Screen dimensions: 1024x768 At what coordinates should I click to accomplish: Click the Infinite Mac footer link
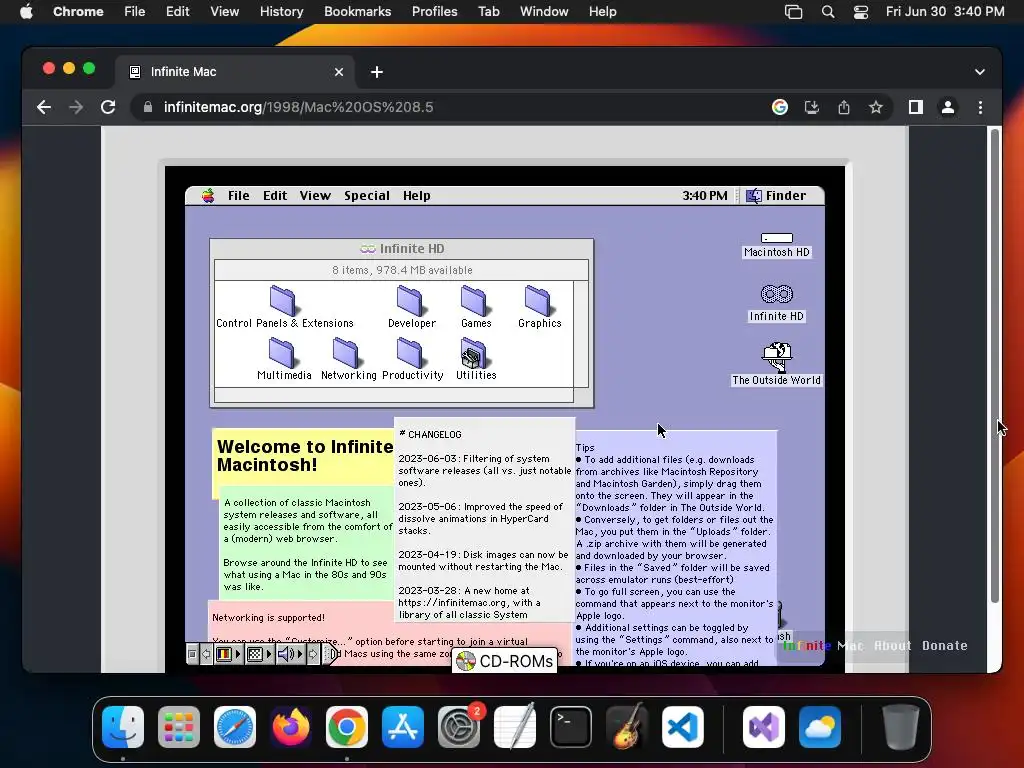pos(822,645)
